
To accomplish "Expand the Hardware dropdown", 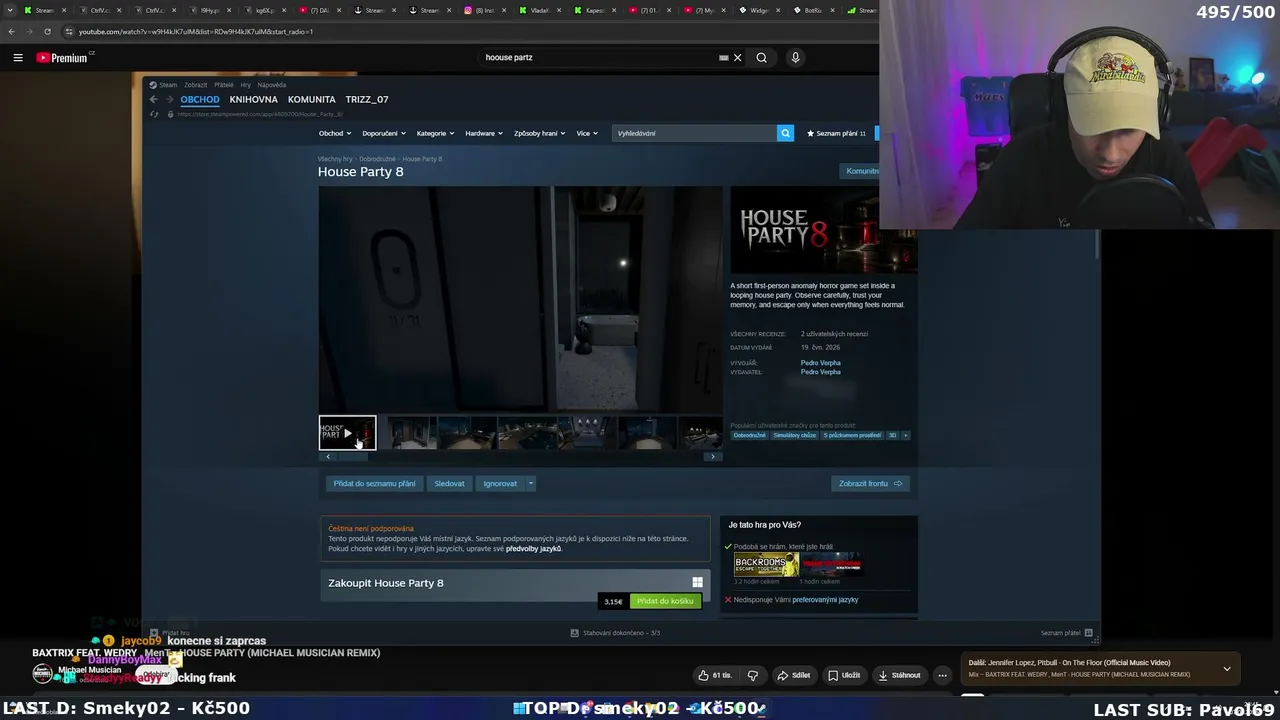I will pyautogui.click(x=484, y=133).
